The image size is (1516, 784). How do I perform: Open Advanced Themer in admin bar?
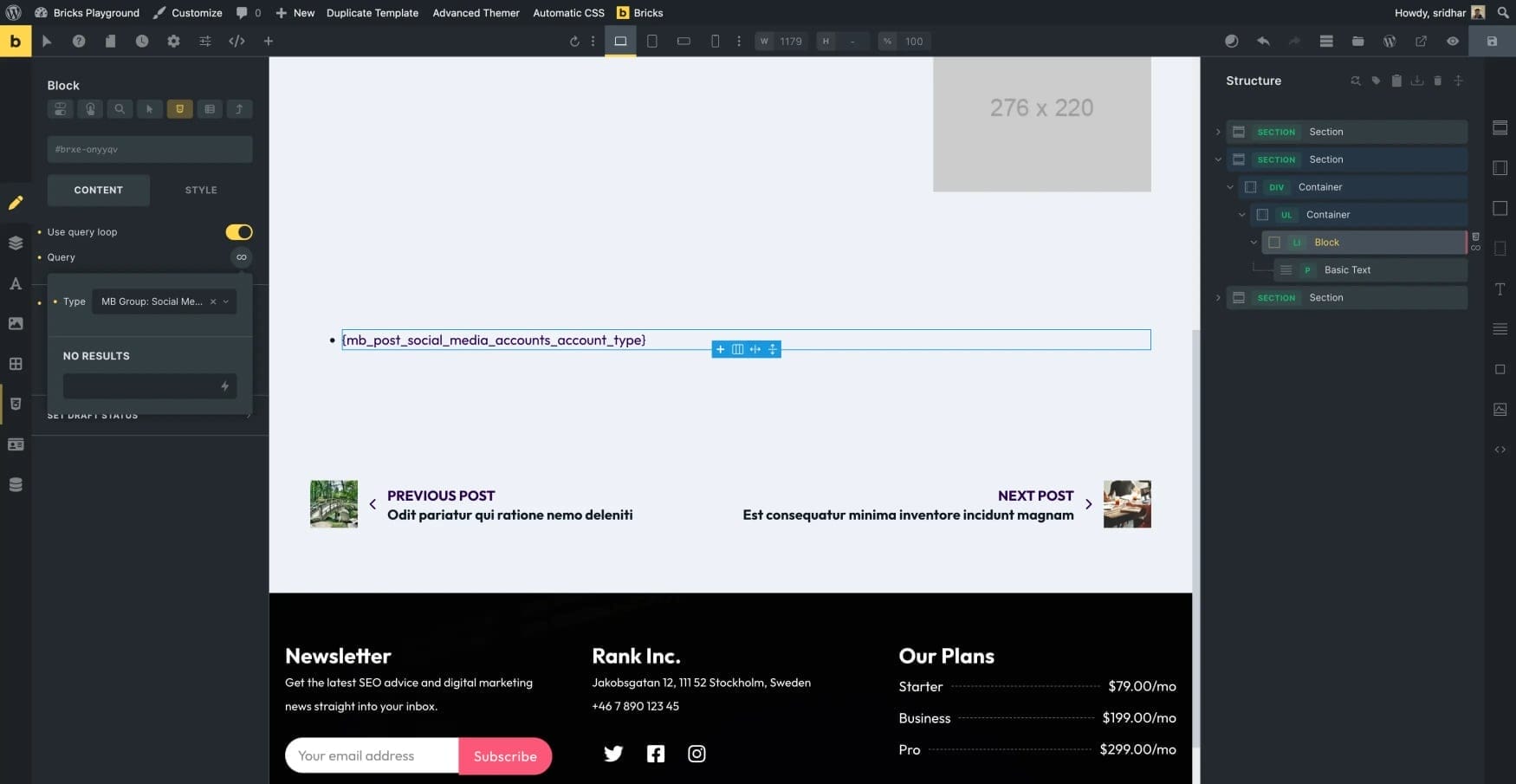click(476, 13)
